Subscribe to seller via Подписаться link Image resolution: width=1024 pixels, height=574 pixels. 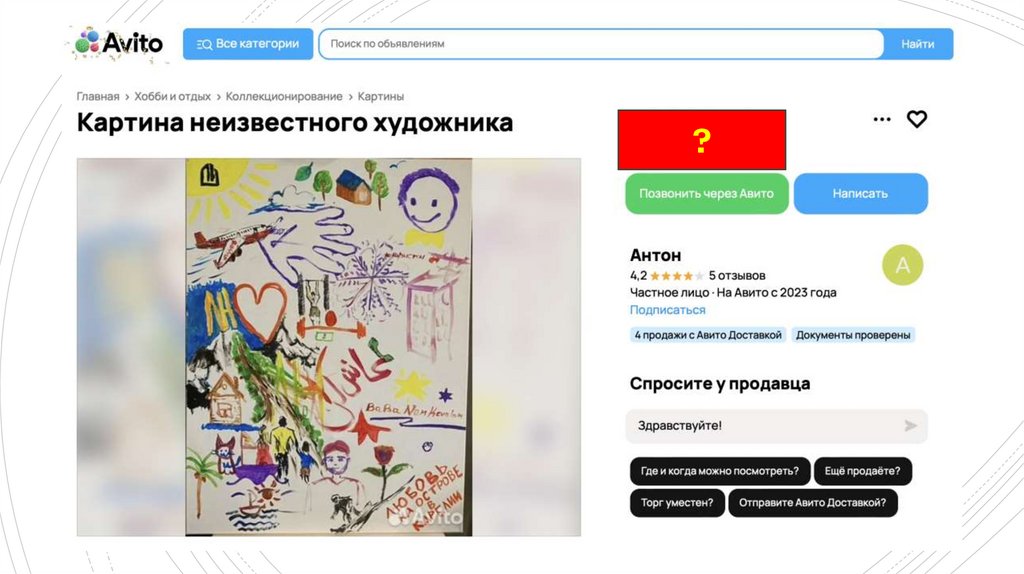(667, 310)
